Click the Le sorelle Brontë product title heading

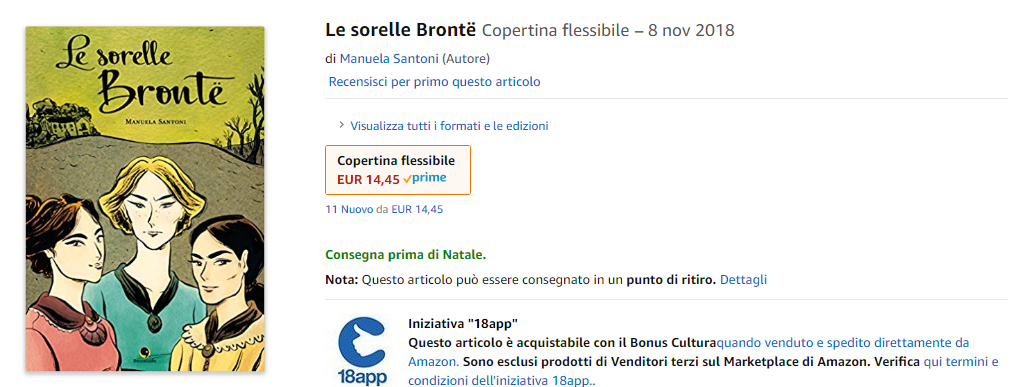[x=402, y=30]
